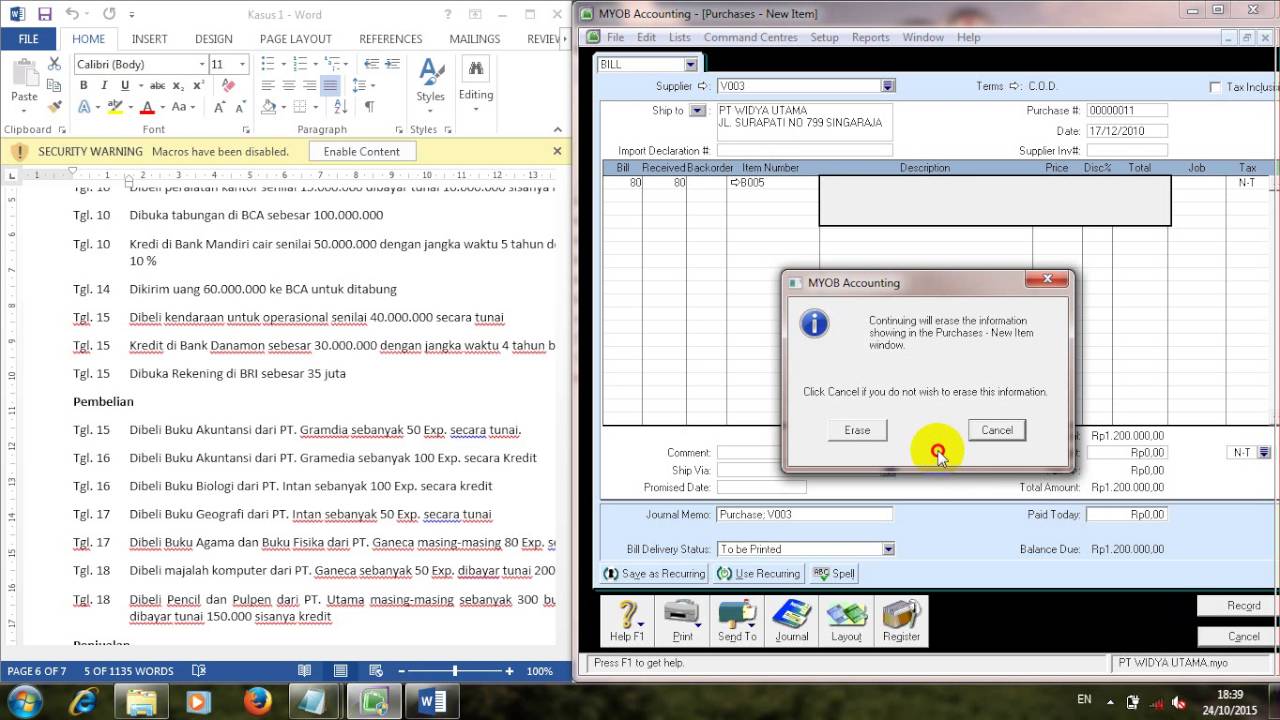Center text in Word
Viewport: 1280px width, 720px height.
[288, 86]
